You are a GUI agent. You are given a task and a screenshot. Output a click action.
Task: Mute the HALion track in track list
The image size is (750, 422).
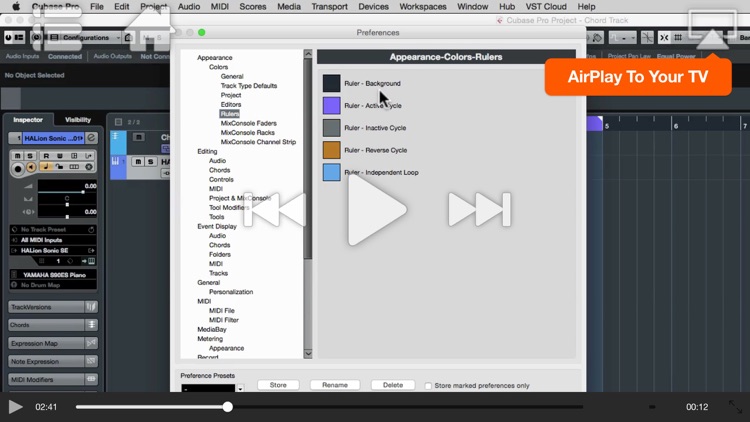coord(139,162)
